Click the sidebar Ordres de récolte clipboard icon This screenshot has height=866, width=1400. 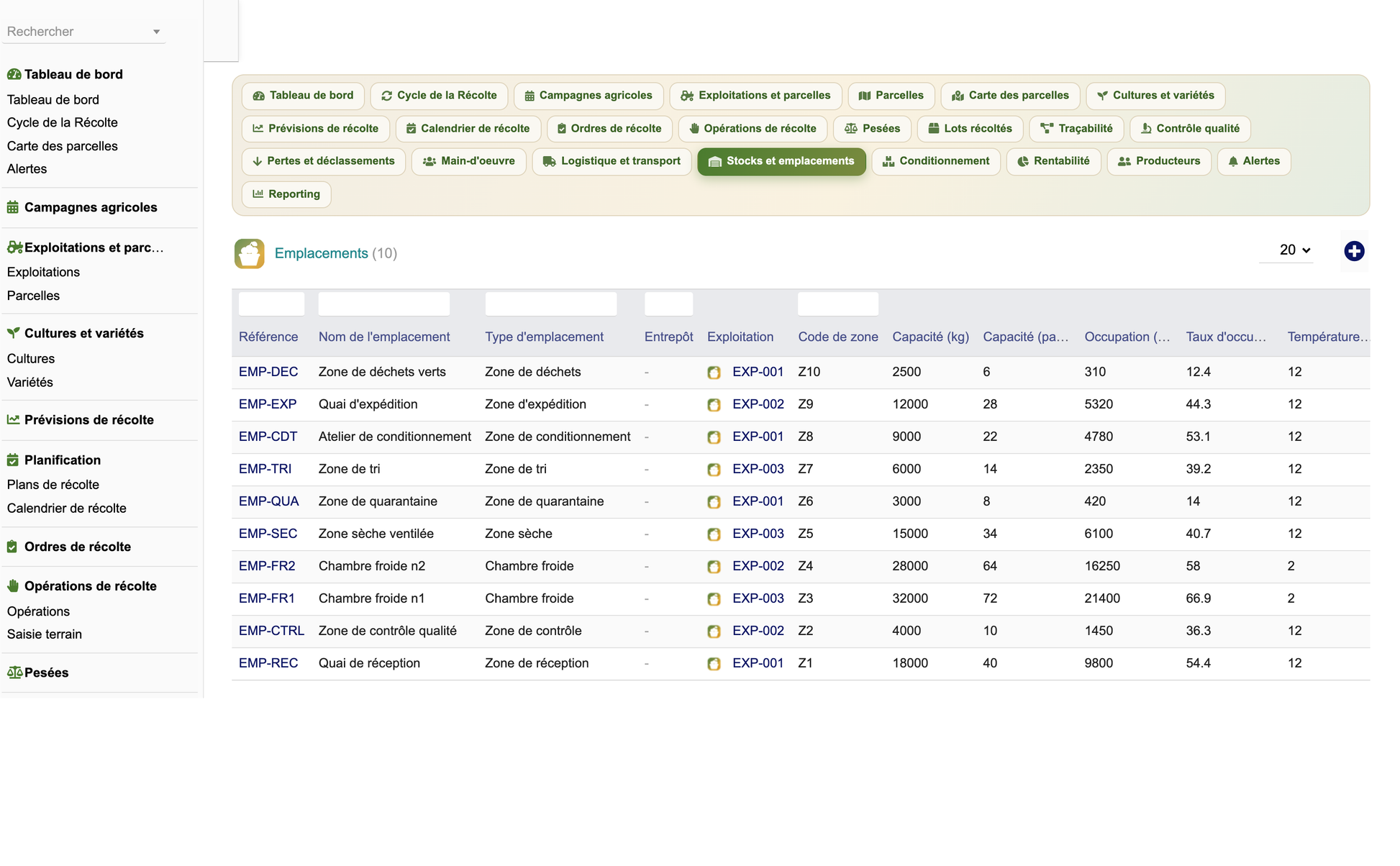[12, 547]
